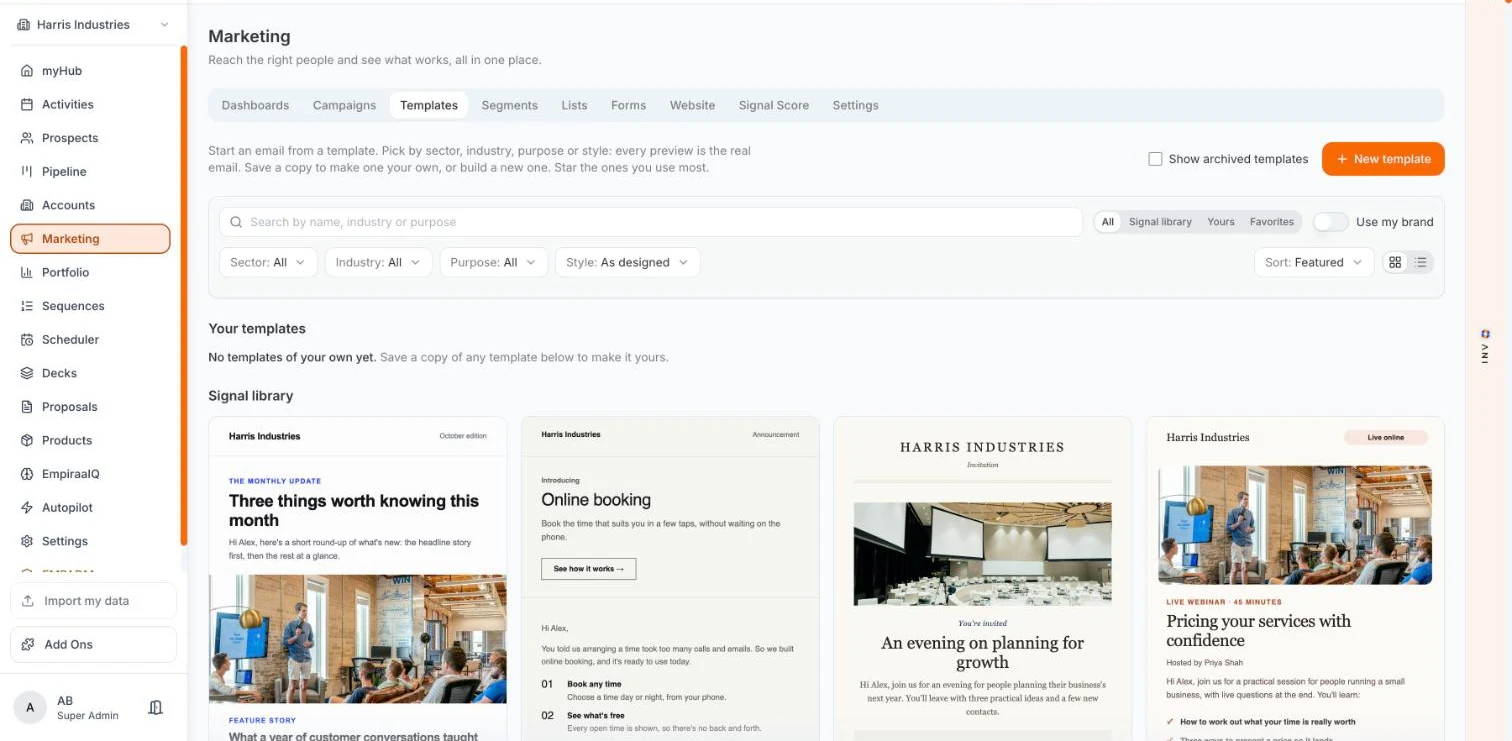1512x741 pixels.
Task: Open the Style: As designed dropdown
Action: click(x=627, y=262)
